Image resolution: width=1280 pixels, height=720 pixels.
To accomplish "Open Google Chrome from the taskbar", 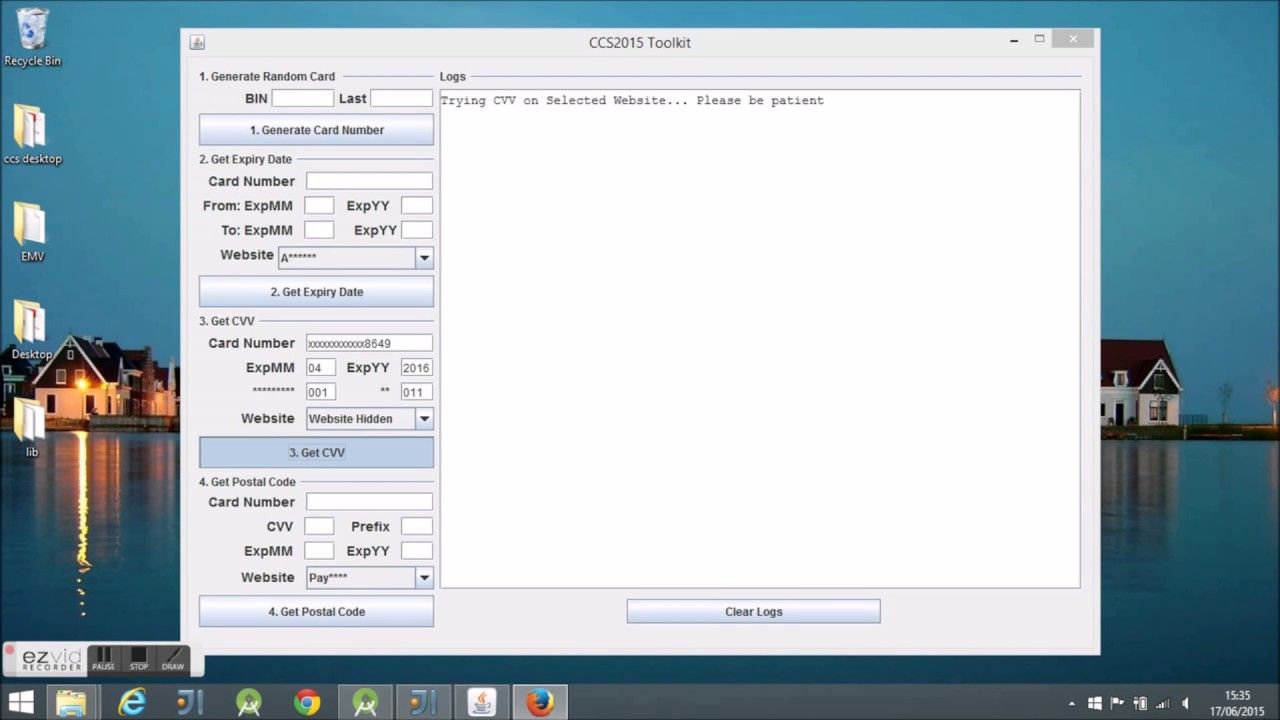I will pyautogui.click(x=307, y=702).
